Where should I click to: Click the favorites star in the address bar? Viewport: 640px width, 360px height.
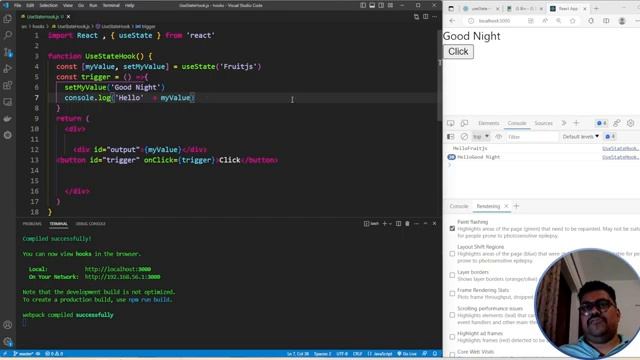pos(573,21)
